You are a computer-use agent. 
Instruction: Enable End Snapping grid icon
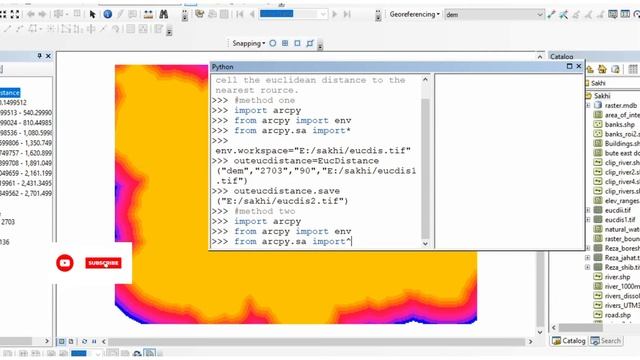285,43
